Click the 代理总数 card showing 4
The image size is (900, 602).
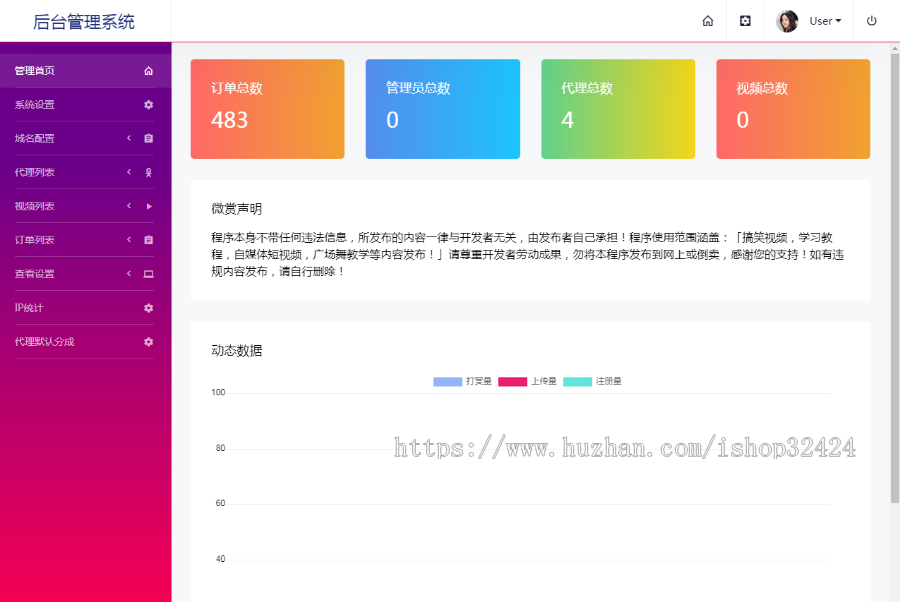point(618,108)
